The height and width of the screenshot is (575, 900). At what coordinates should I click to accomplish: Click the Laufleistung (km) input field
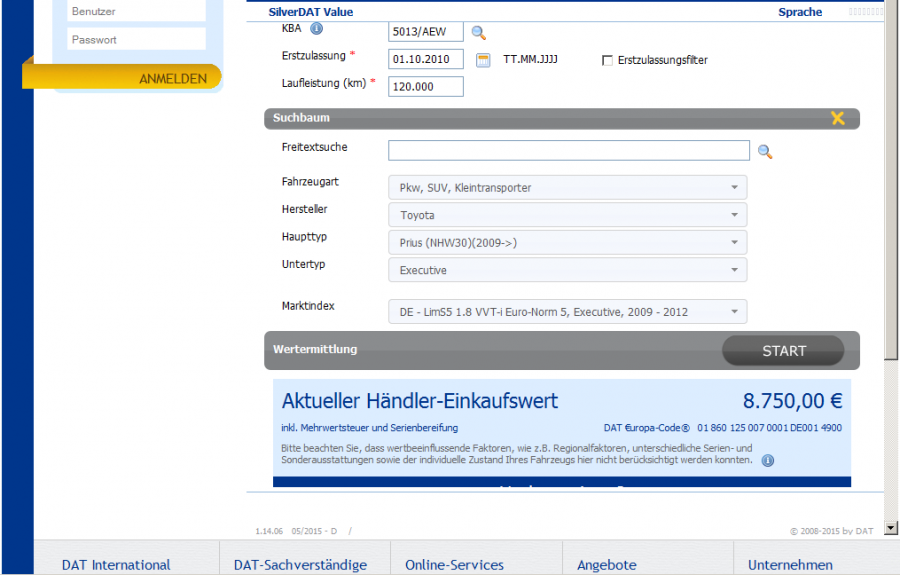pyautogui.click(x=426, y=87)
